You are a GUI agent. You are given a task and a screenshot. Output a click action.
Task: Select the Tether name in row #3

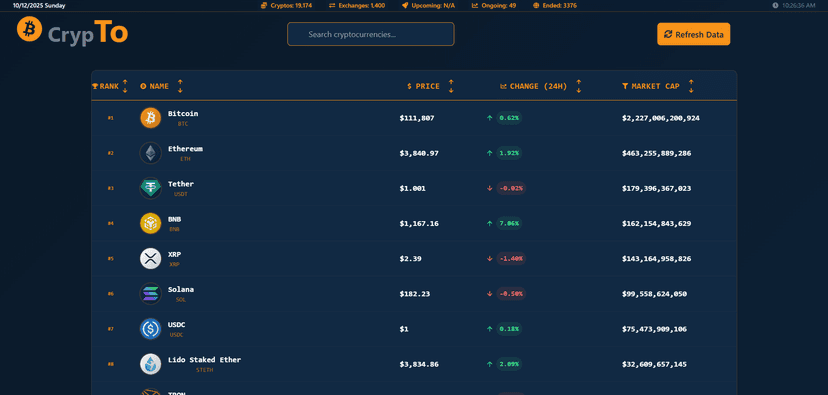coord(181,184)
